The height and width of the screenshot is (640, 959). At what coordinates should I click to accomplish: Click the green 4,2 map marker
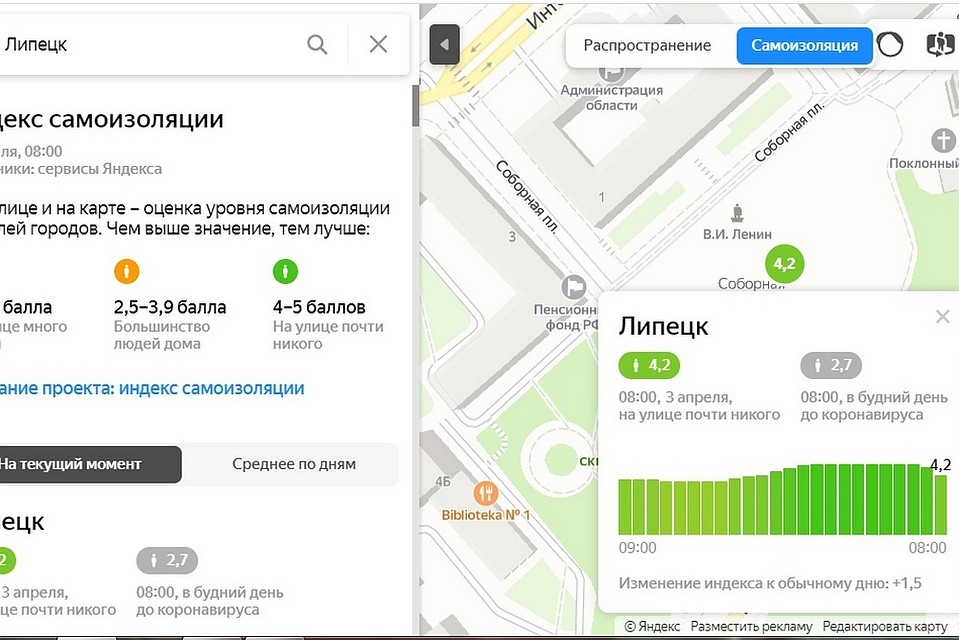(x=785, y=264)
